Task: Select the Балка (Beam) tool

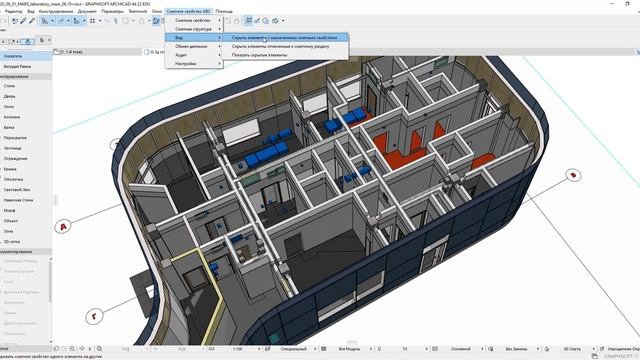Action: (9, 127)
